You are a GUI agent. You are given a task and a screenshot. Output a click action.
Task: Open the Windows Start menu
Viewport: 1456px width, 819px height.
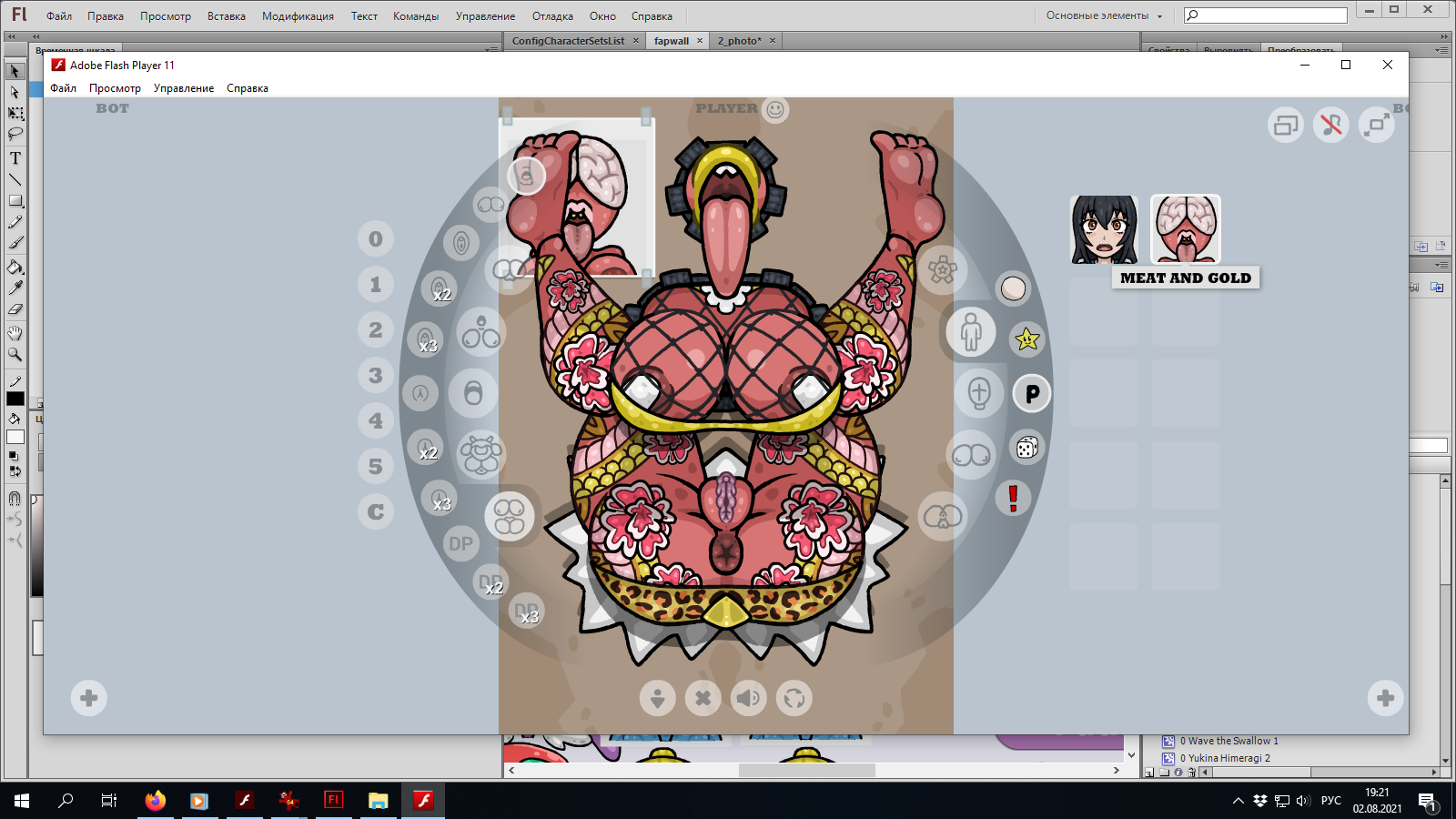(22, 801)
